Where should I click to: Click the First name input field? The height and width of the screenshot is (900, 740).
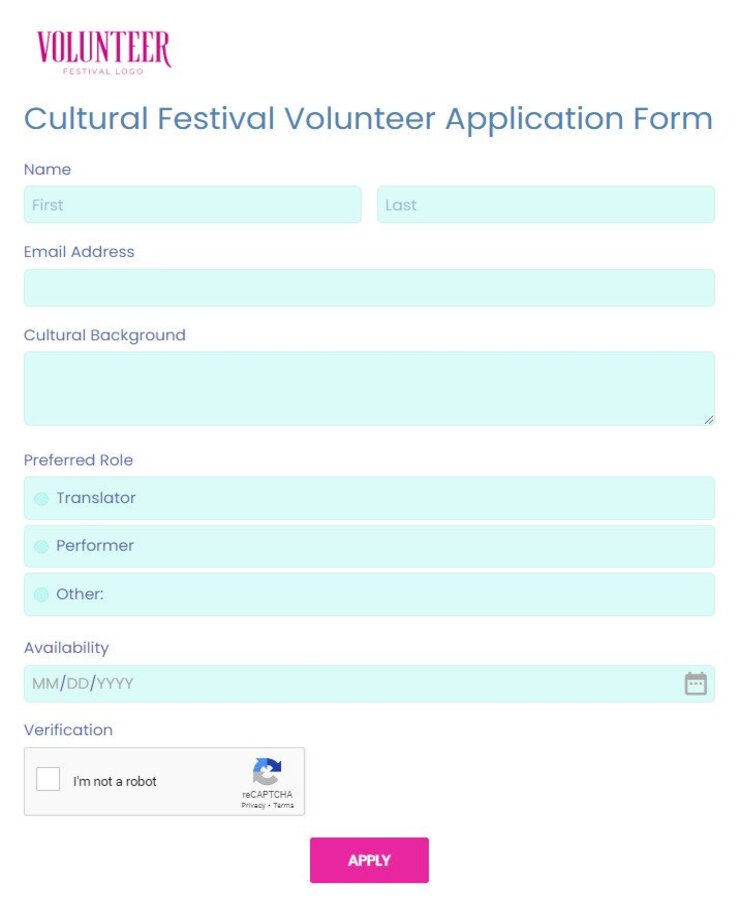[190, 205]
